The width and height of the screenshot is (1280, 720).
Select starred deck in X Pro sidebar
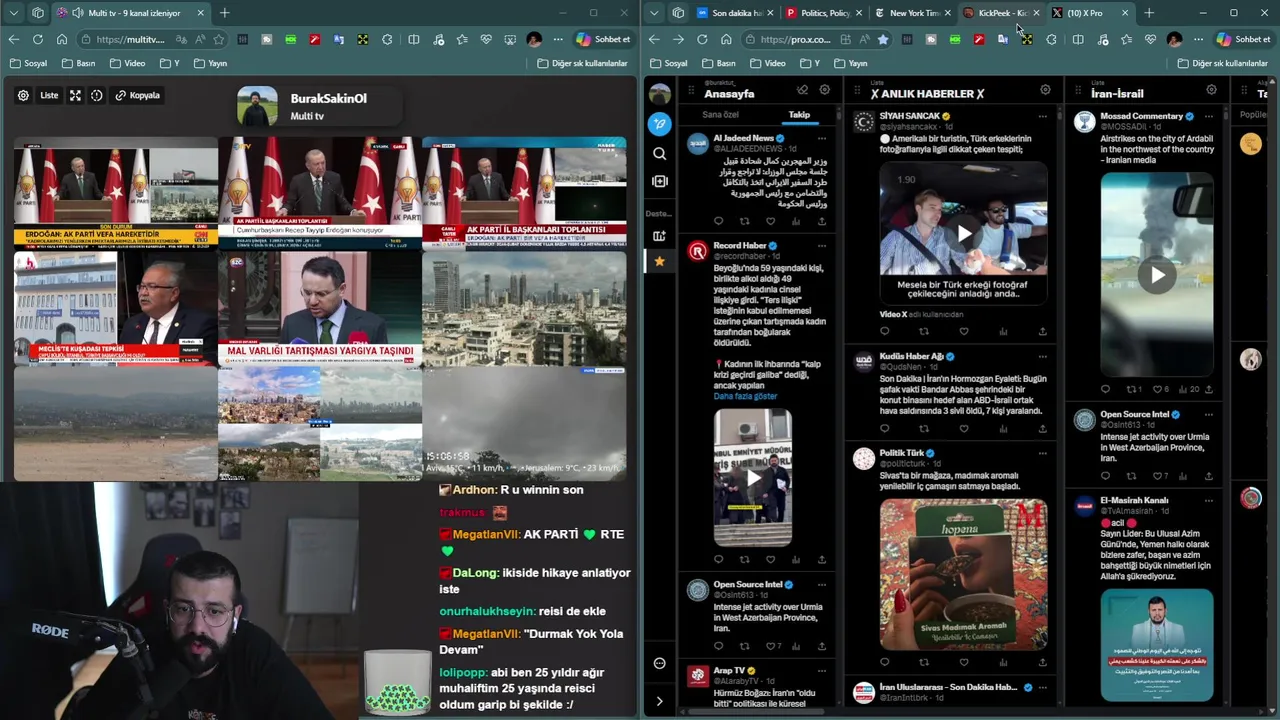[x=659, y=261]
